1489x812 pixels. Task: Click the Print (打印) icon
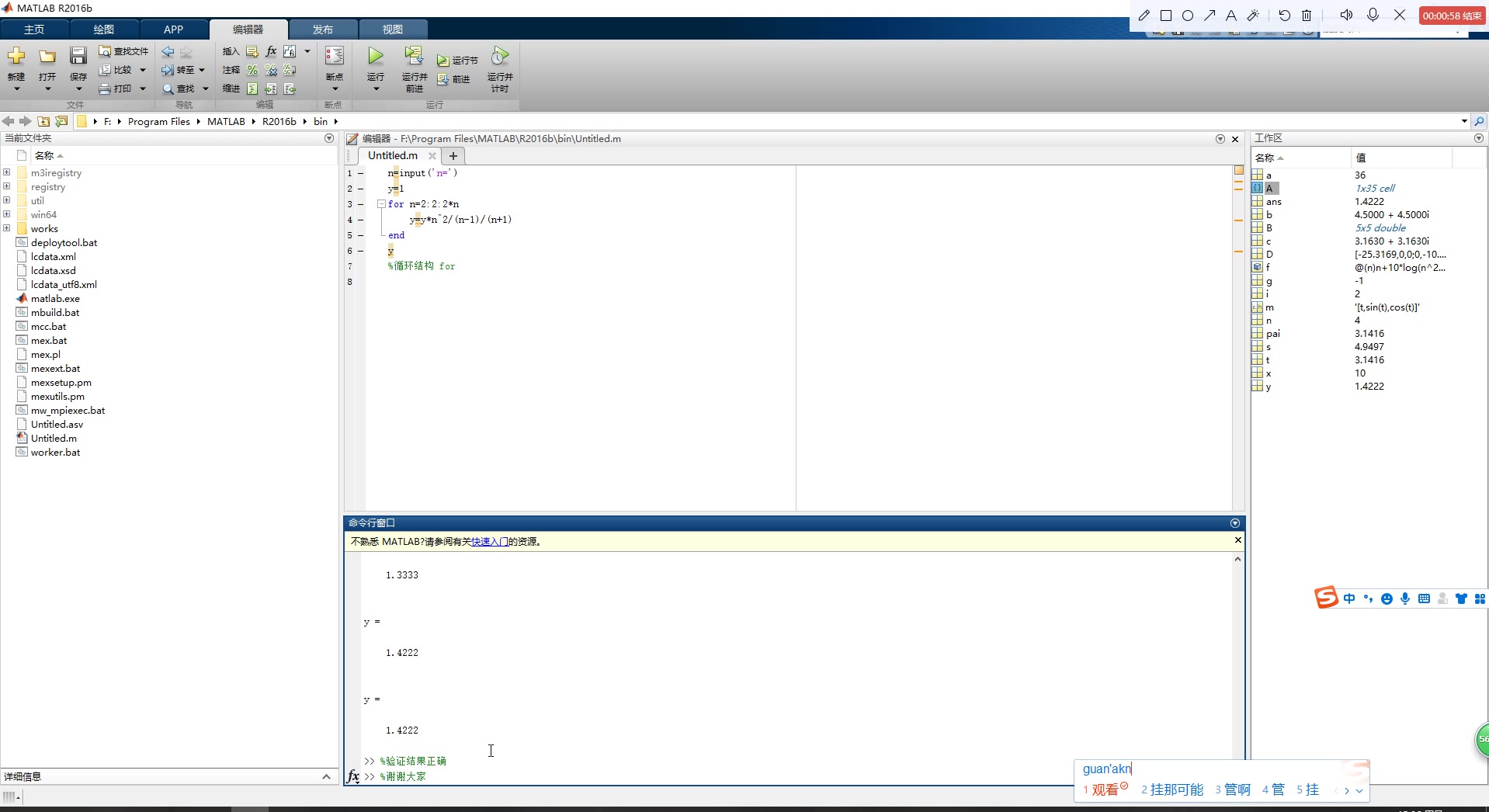pyautogui.click(x=105, y=88)
